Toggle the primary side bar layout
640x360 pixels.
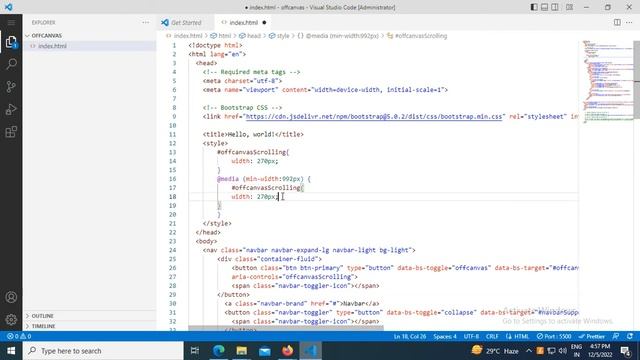533,7
